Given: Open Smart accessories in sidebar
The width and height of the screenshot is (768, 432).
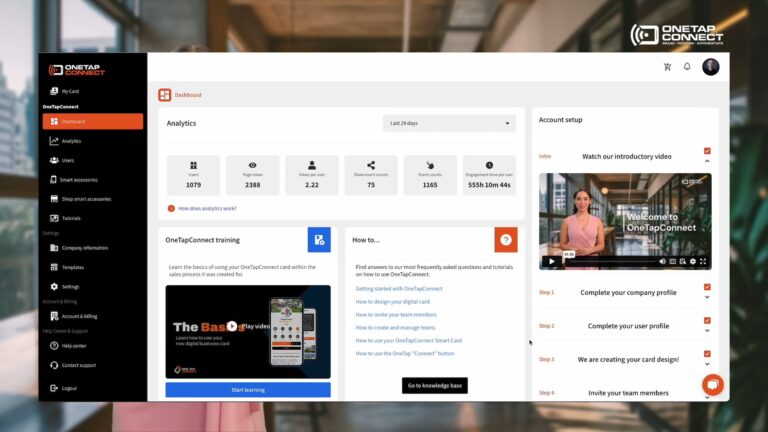Looking at the screenshot, I should [79, 179].
